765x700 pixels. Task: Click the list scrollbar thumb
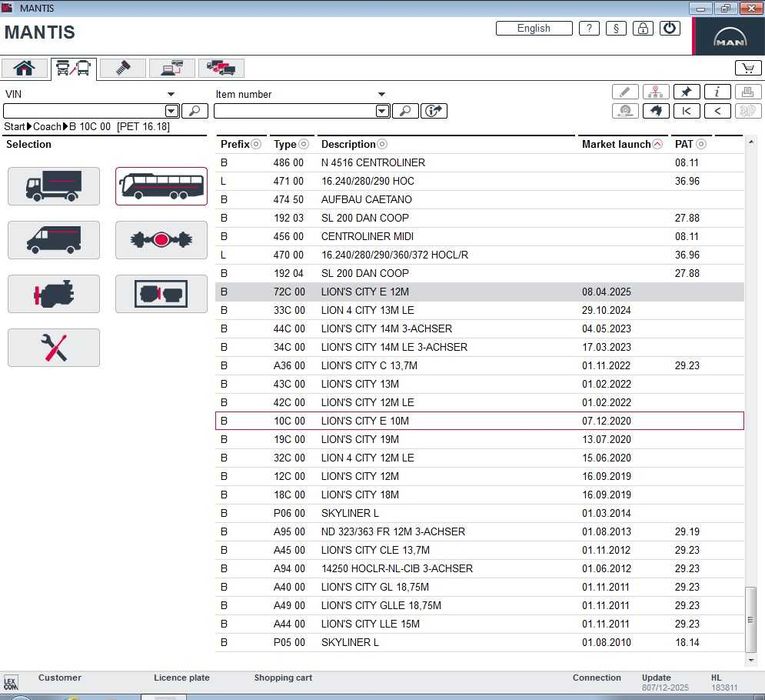[x=751, y=620]
